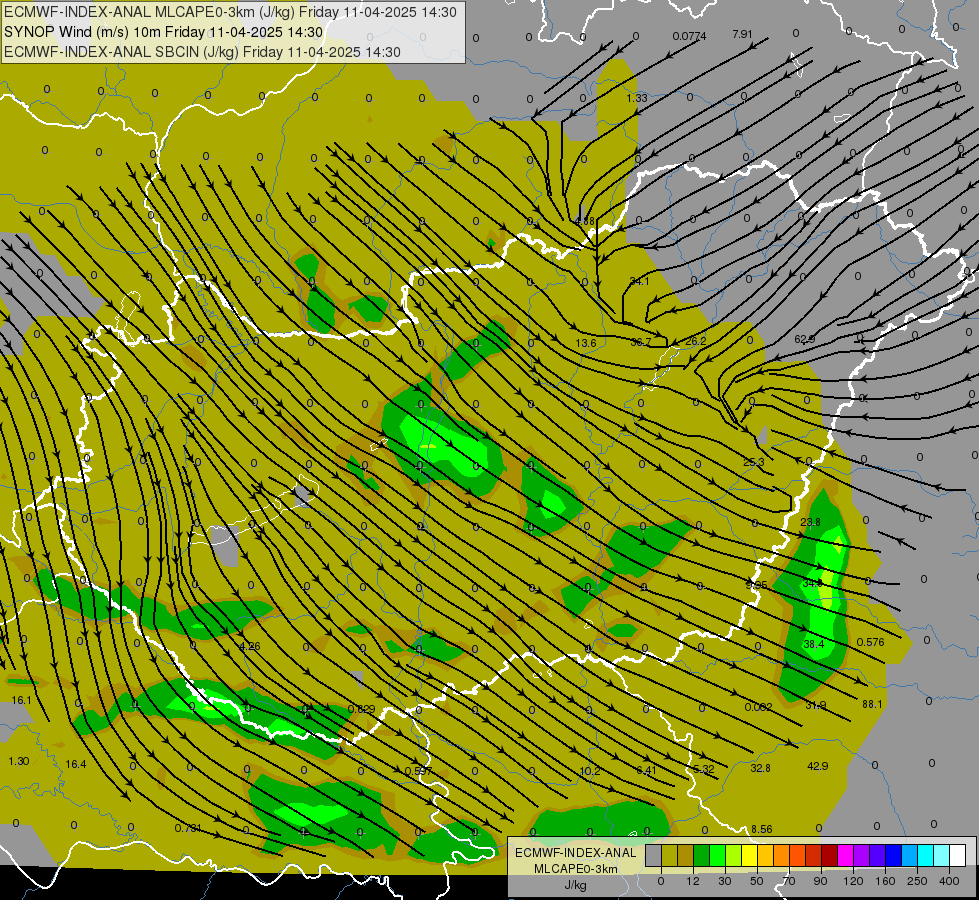Click the map value 6.41
Screen dimensions: 979x900
coord(646,770)
